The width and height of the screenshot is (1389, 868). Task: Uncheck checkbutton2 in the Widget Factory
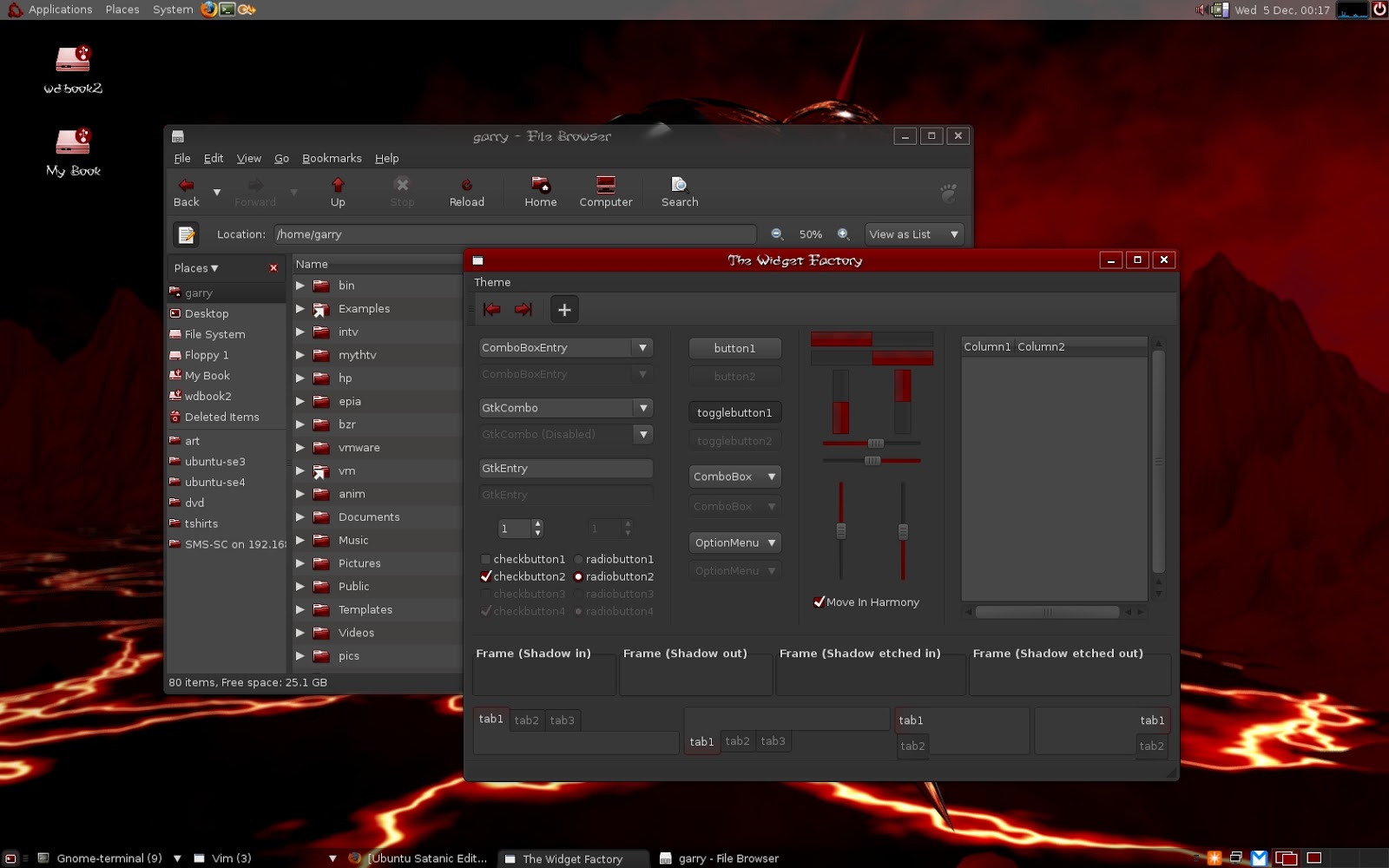486,576
